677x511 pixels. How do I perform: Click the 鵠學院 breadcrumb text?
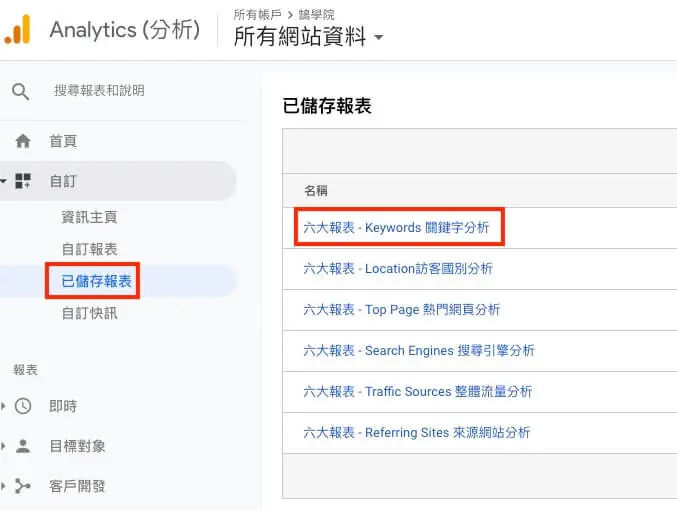pos(316,15)
